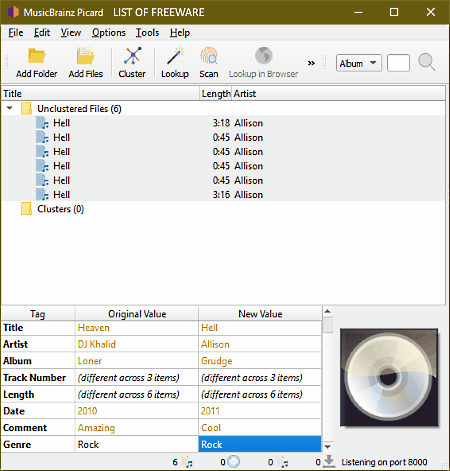Image resolution: width=450 pixels, height=471 pixels.
Task: Click the CD cover art thumbnail
Action: (389, 377)
